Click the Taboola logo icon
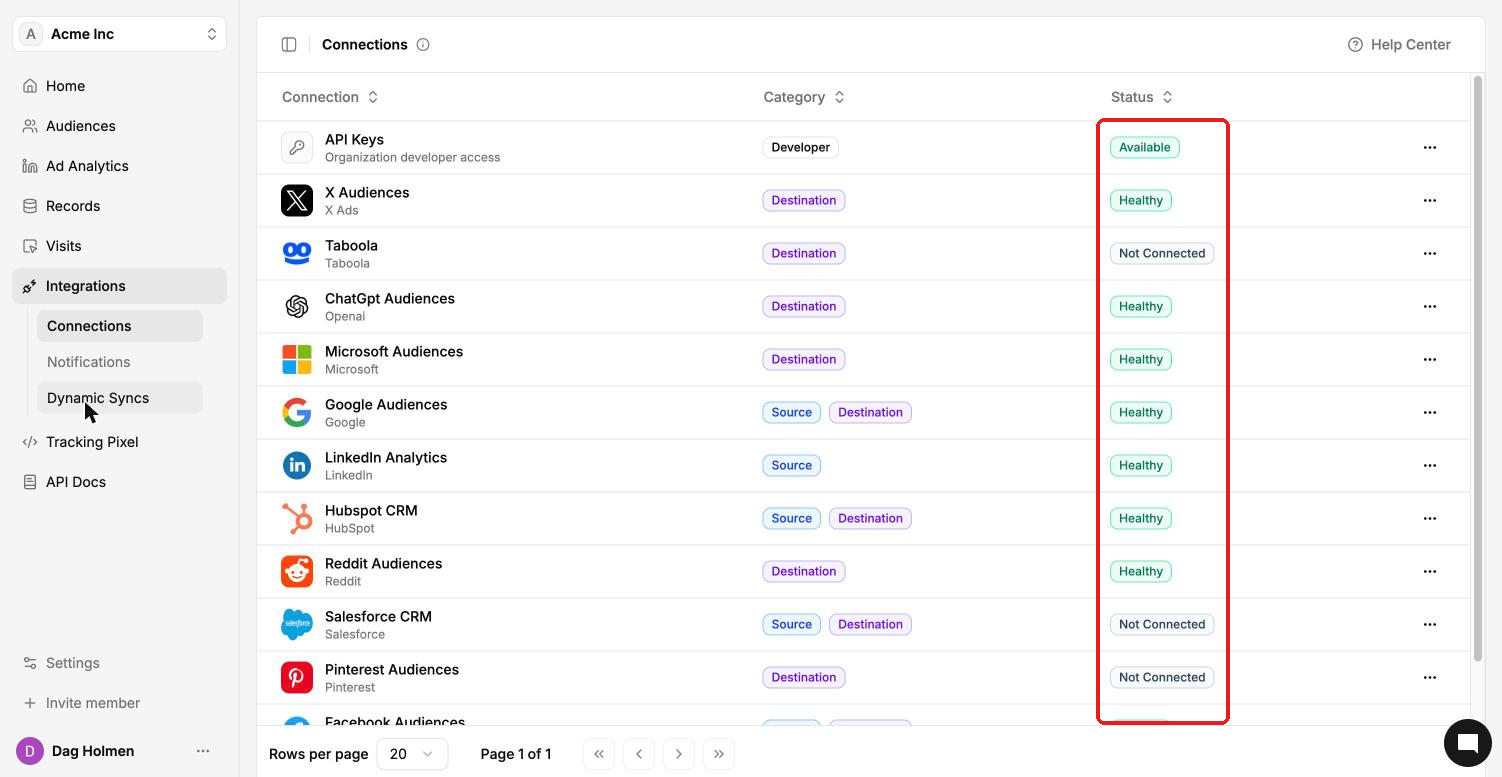The height and width of the screenshot is (777, 1502). tap(297, 254)
